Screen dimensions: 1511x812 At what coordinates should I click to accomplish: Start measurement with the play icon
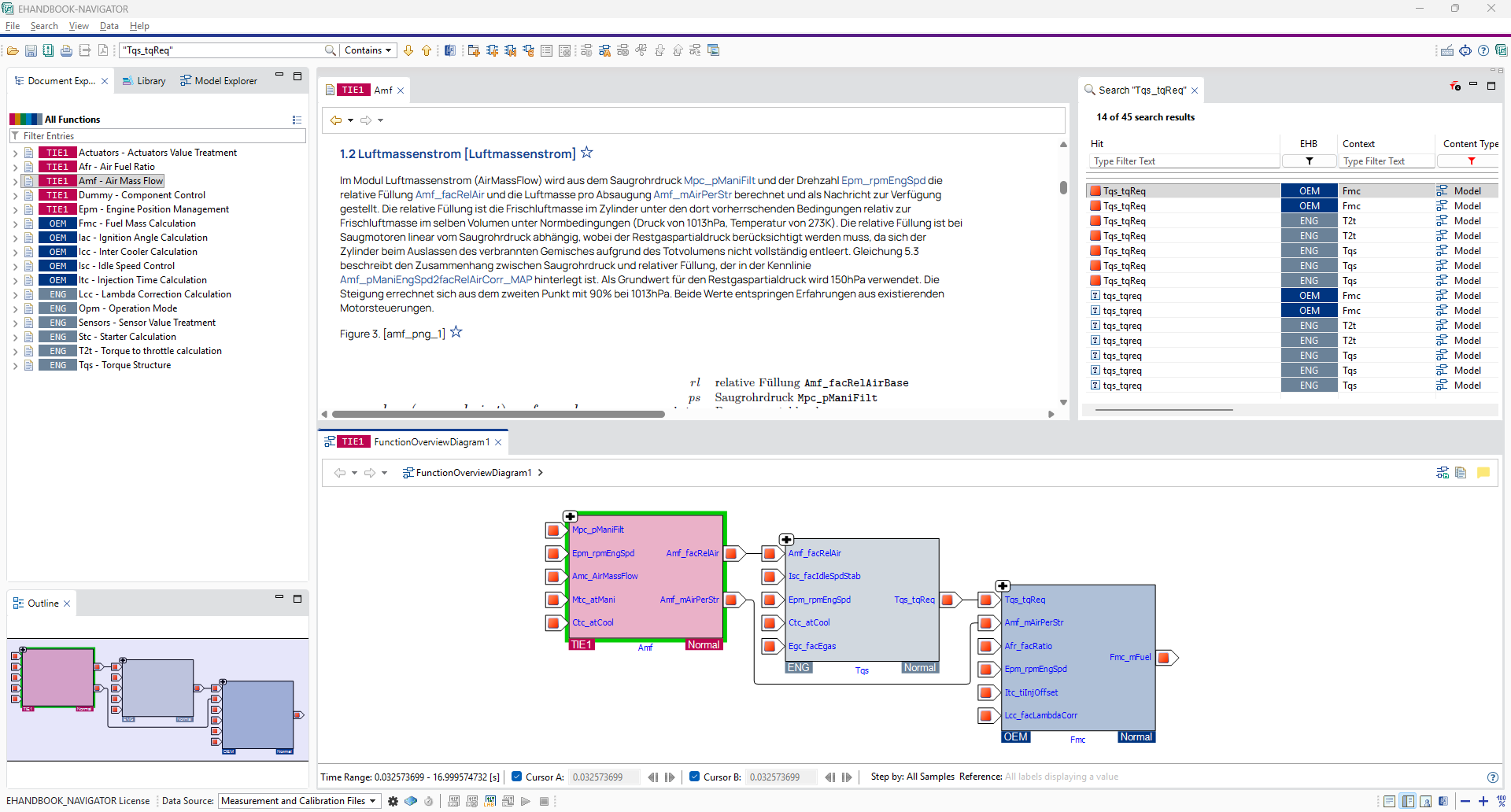click(526, 801)
